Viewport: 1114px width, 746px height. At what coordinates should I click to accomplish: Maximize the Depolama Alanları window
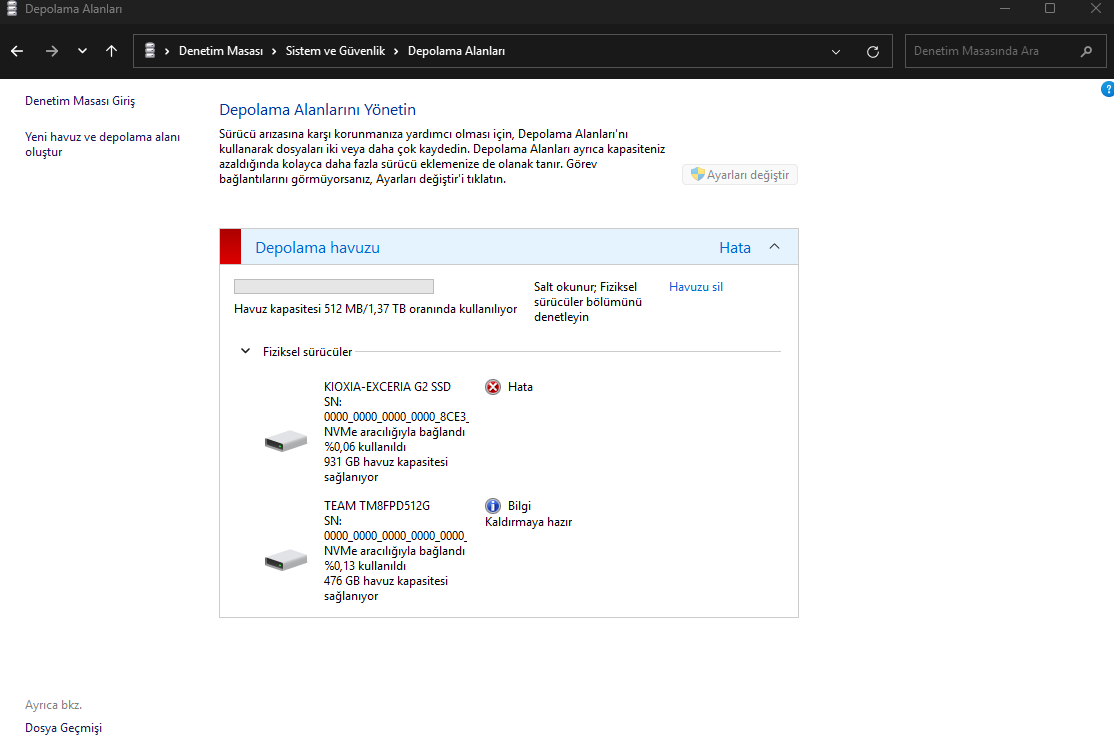coord(1049,9)
